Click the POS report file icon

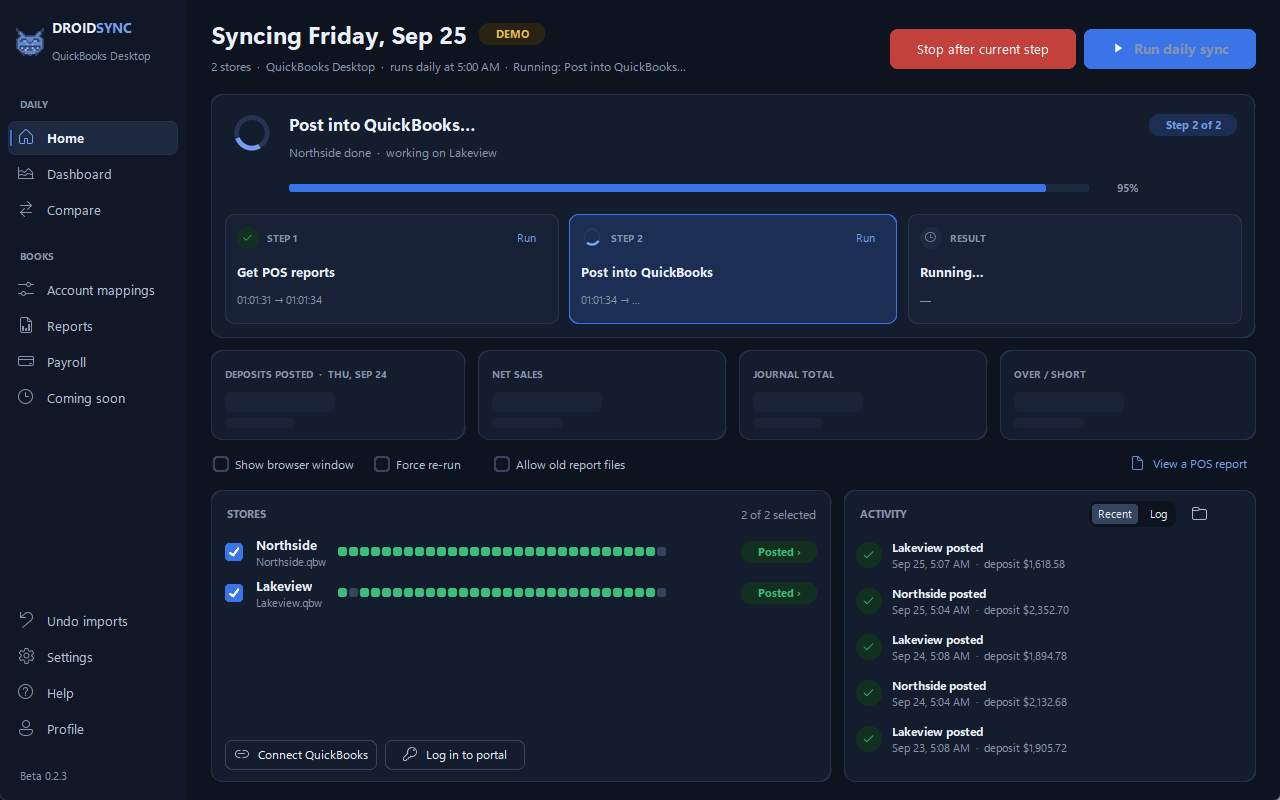(x=1137, y=464)
